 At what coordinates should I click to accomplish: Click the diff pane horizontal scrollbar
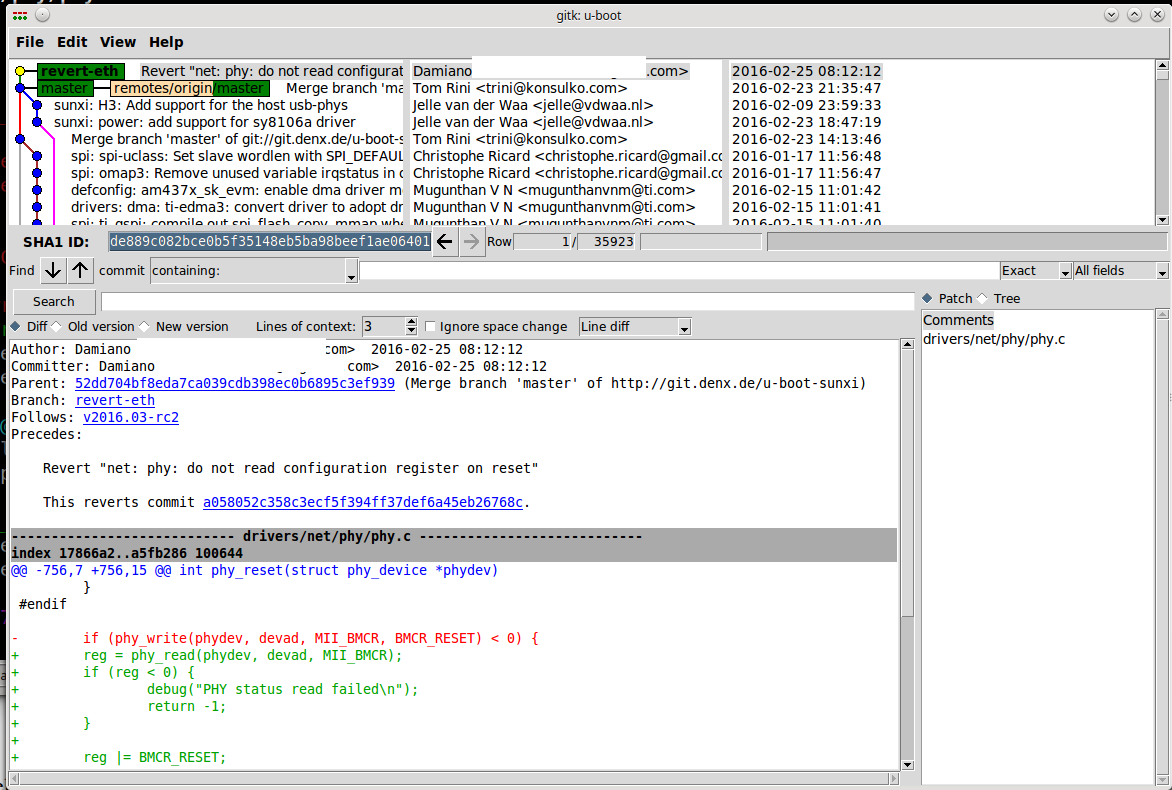[456, 779]
